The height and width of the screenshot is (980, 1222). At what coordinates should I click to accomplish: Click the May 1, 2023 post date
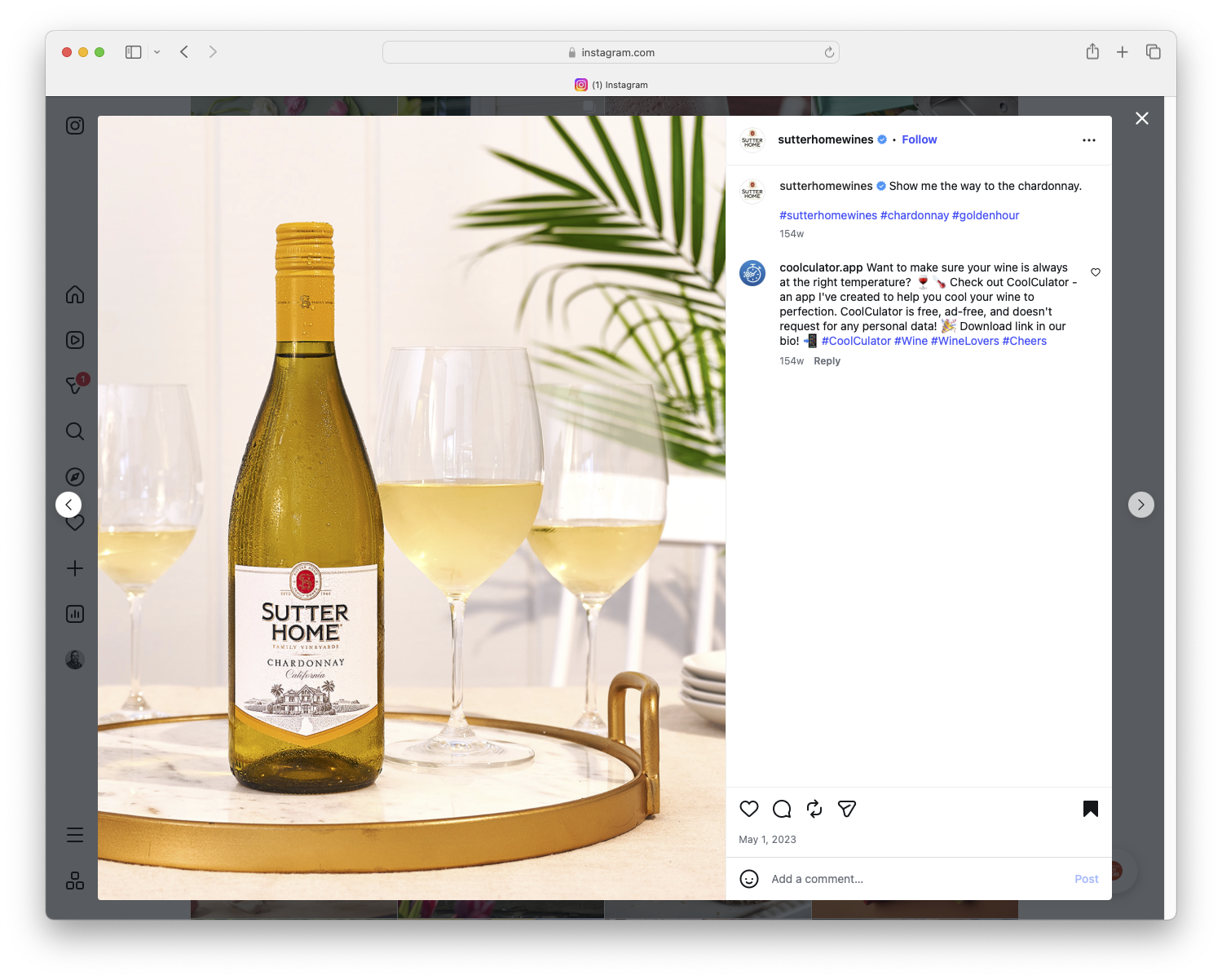tap(767, 840)
